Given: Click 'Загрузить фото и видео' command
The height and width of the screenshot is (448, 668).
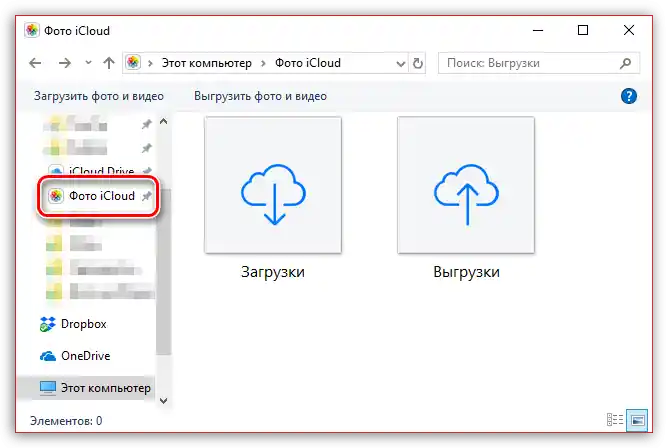Looking at the screenshot, I should point(99,96).
